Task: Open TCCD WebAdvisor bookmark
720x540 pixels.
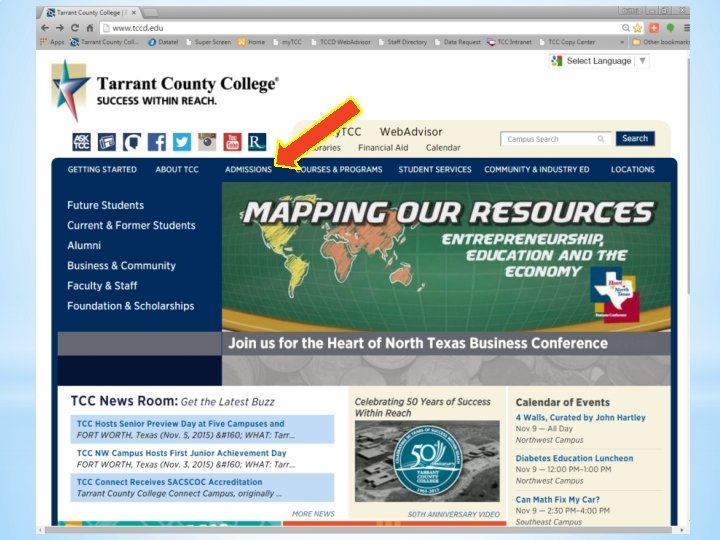Action: (x=341, y=42)
